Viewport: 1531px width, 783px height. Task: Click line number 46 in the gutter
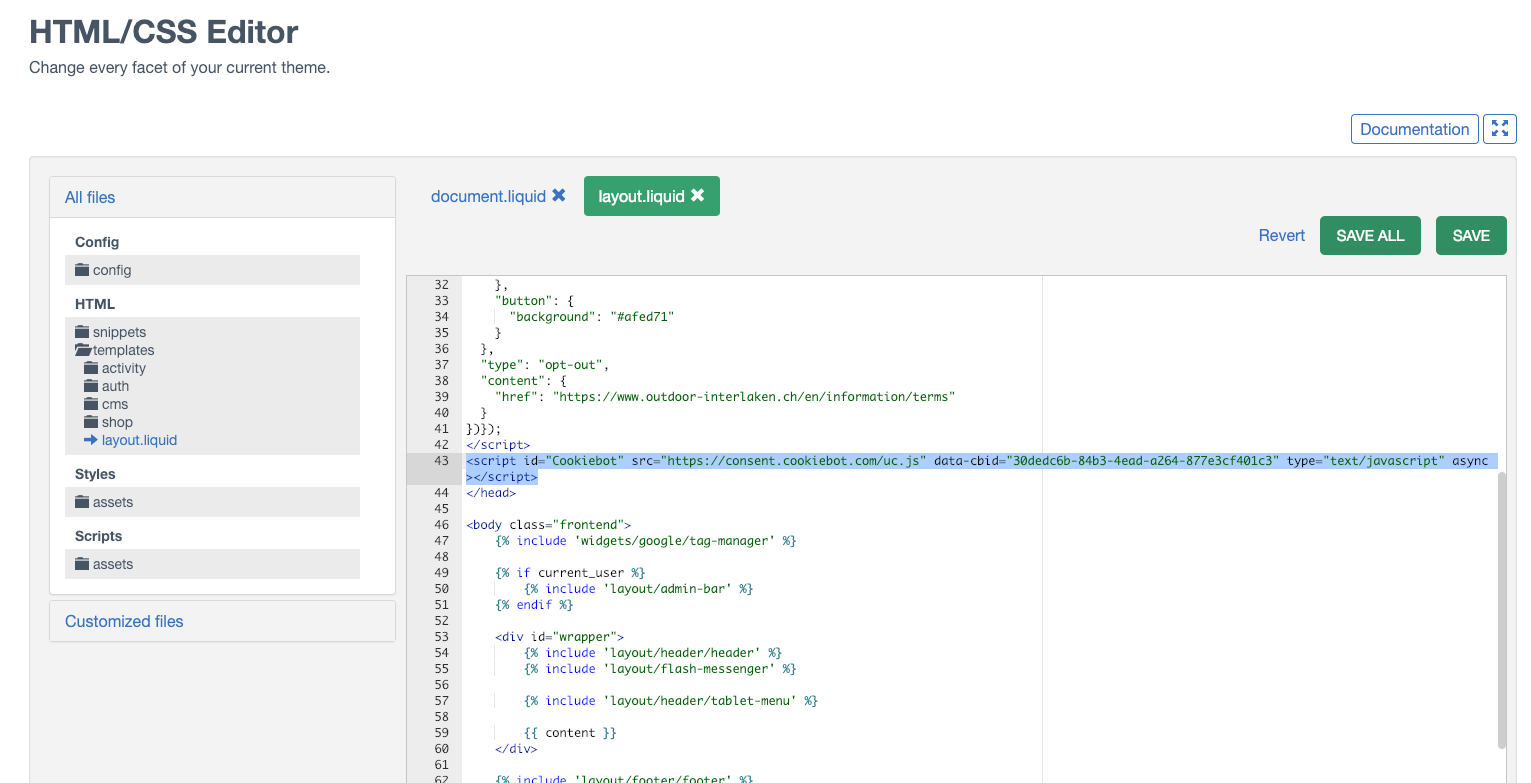pyautogui.click(x=442, y=525)
